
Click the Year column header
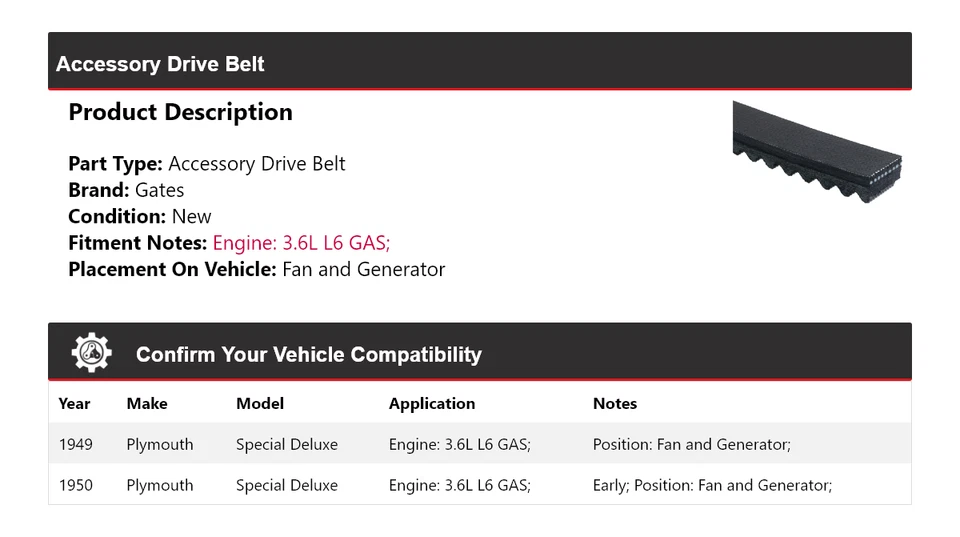74,404
